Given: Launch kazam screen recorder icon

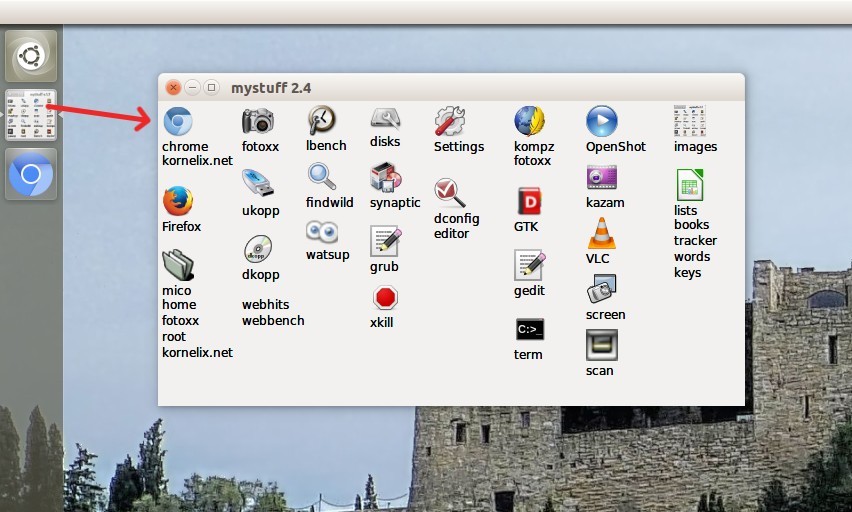Looking at the screenshot, I should (602, 178).
